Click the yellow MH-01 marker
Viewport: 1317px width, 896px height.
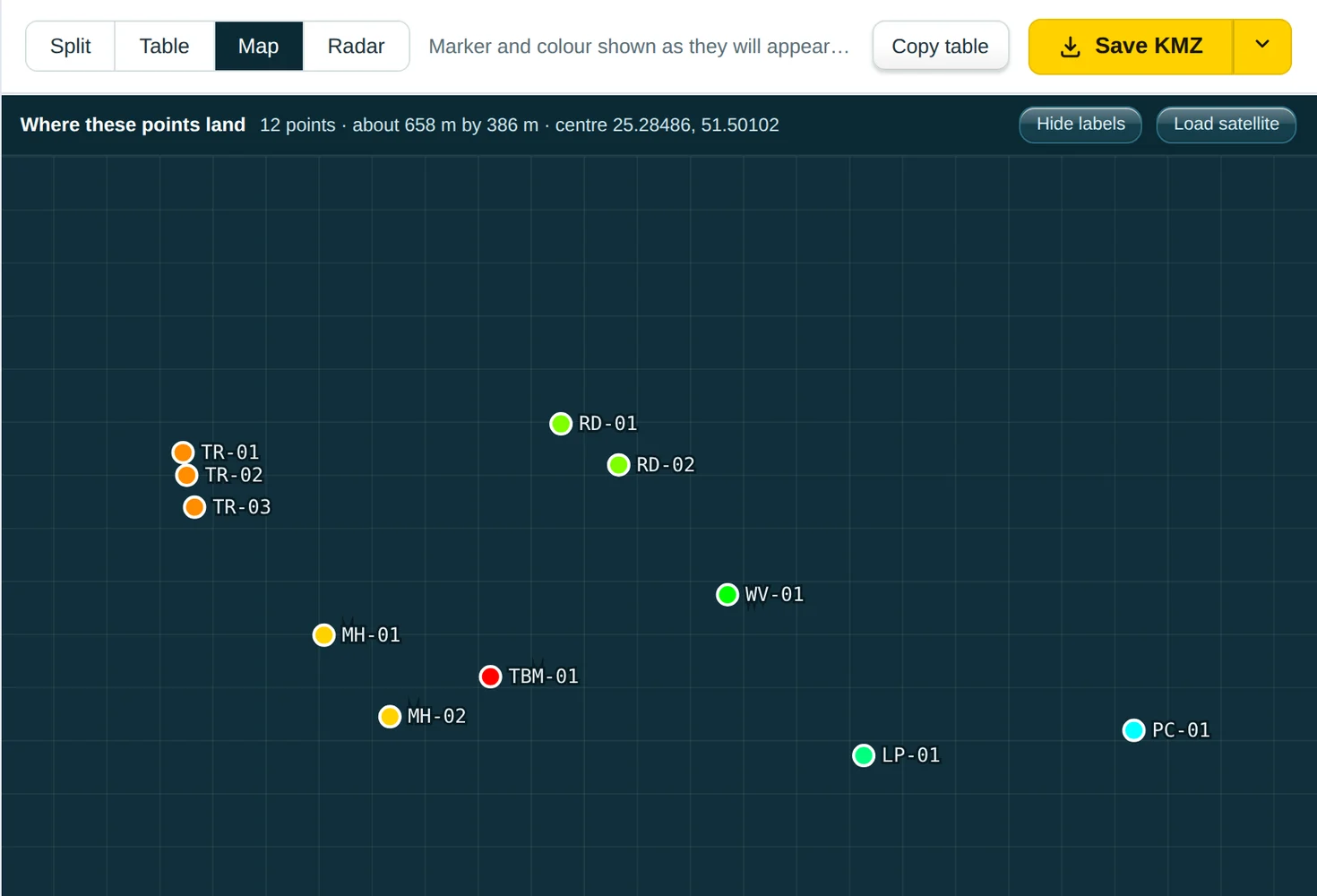(323, 635)
